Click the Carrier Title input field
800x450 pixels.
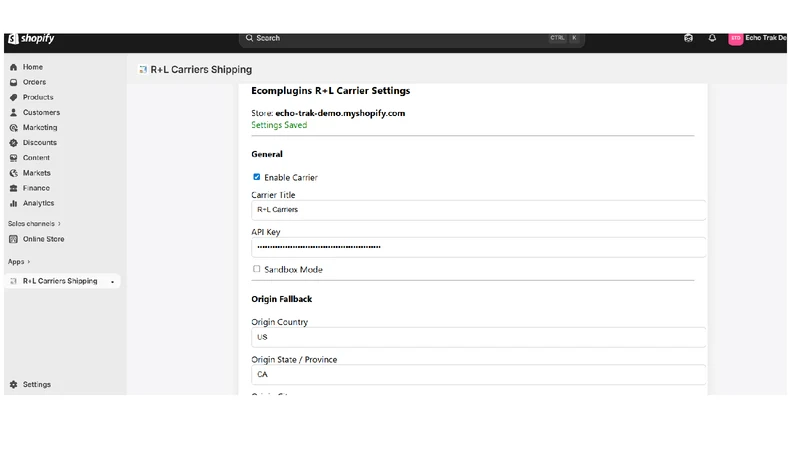479,210
